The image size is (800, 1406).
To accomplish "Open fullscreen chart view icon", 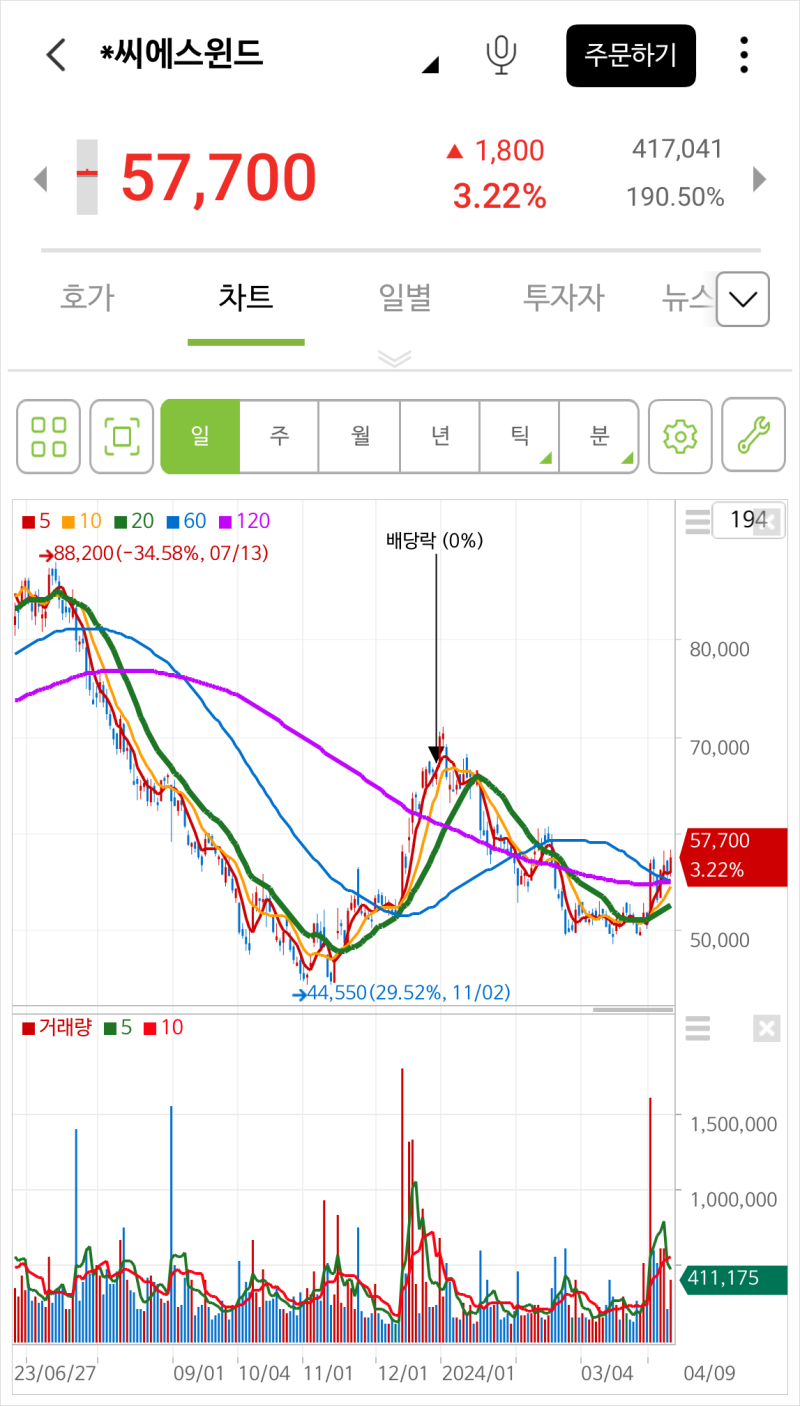I will pyautogui.click(x=122, y=437).
